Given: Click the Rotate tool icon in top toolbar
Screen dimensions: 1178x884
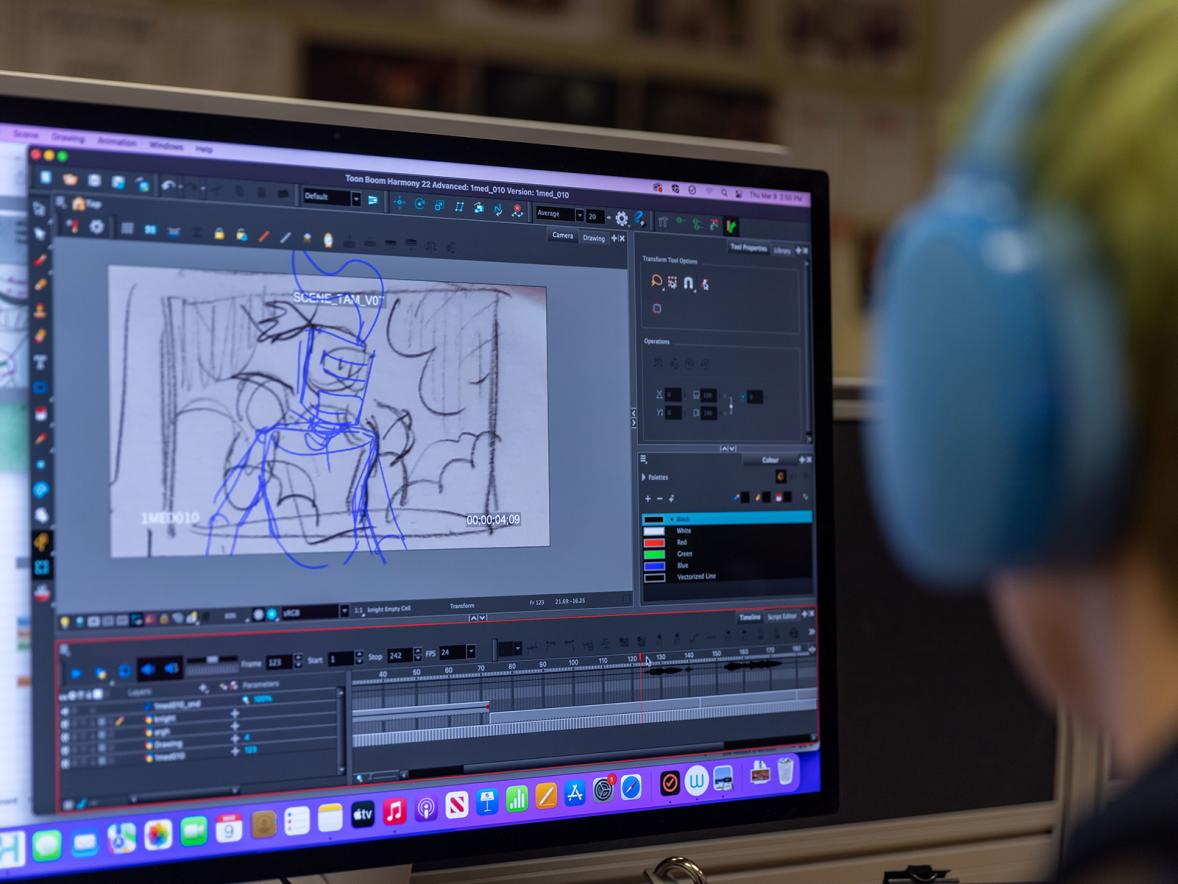Looking at the screenshot, I should click(420, 204).
